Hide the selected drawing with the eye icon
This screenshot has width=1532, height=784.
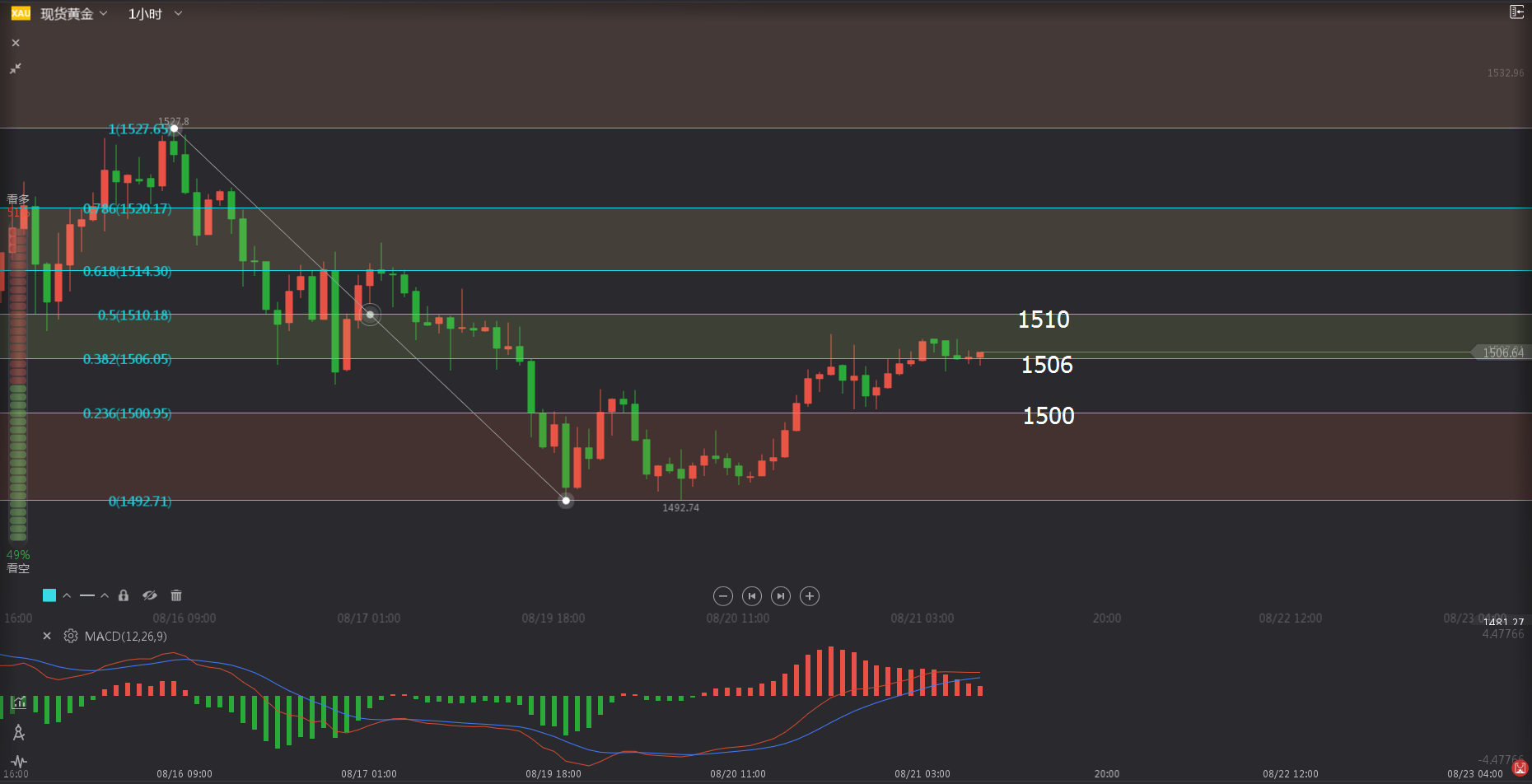[149, 595]
